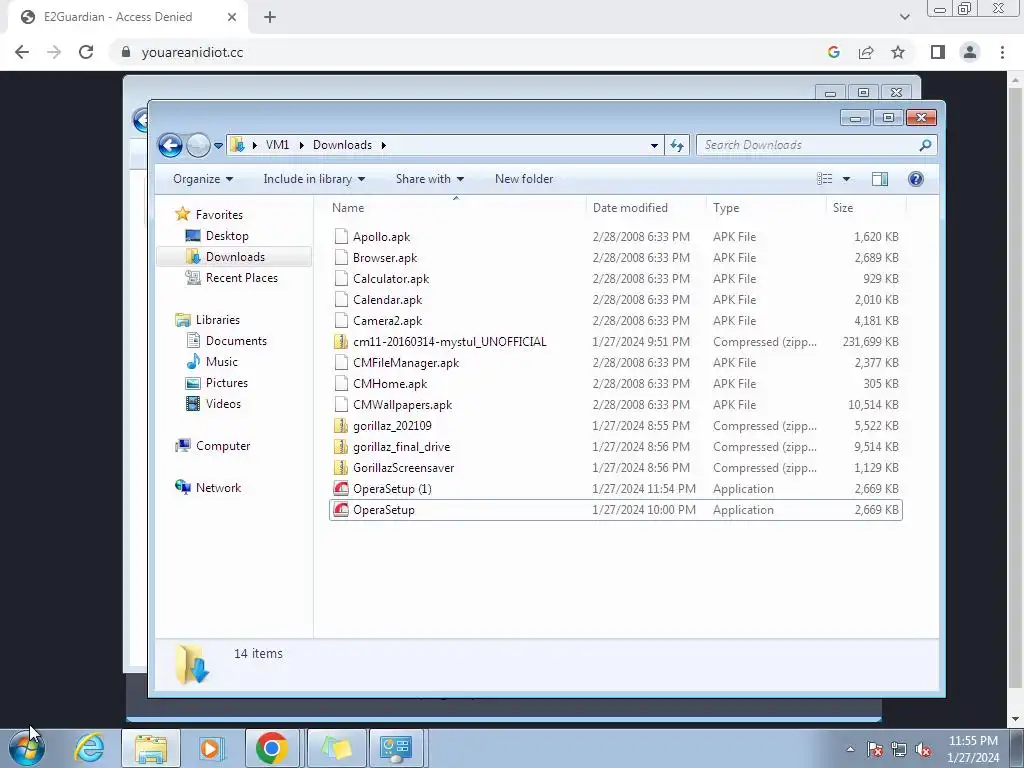
Task: Select the OperaSetup (1) application icon
Action: [341, 488]
